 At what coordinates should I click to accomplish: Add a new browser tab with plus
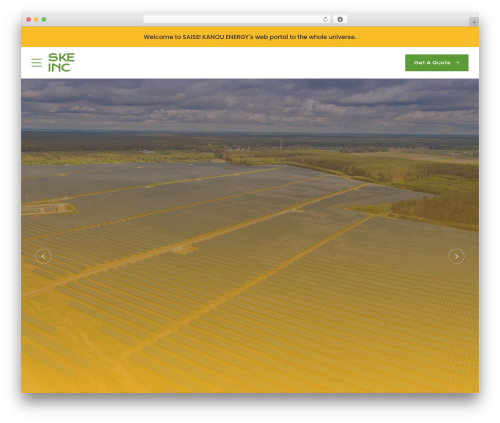(474, 22)
